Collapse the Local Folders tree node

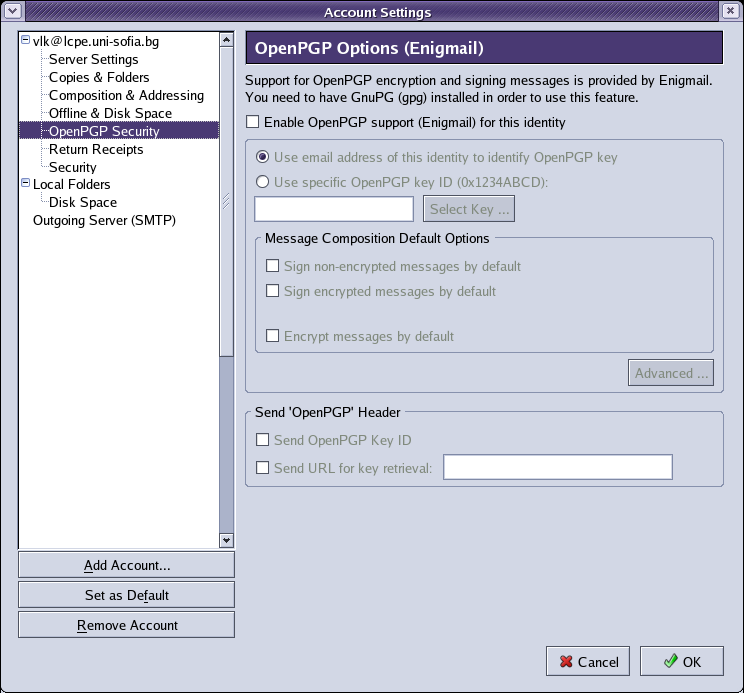26,183
